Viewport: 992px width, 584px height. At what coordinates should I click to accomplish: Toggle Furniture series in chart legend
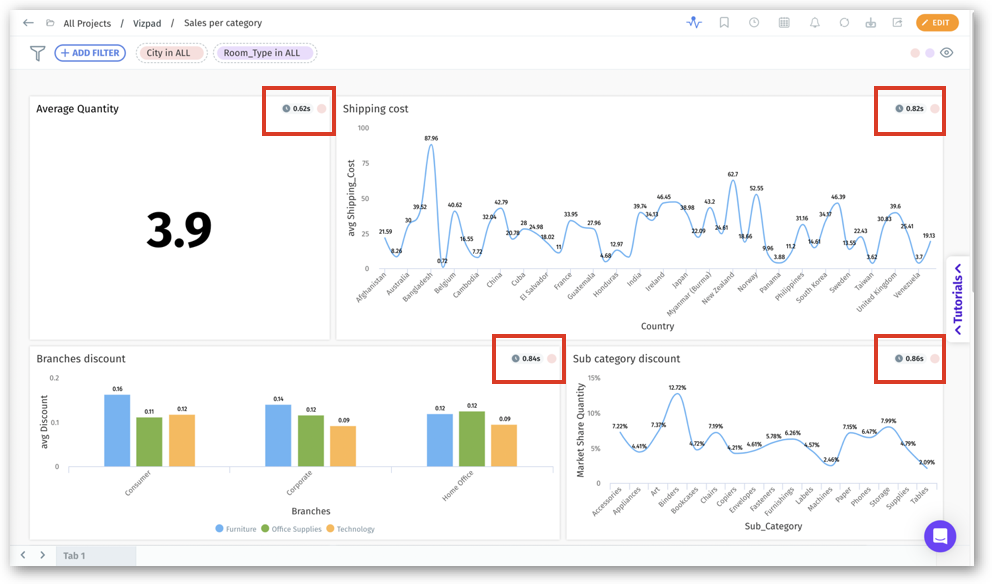tap(236, 529)
